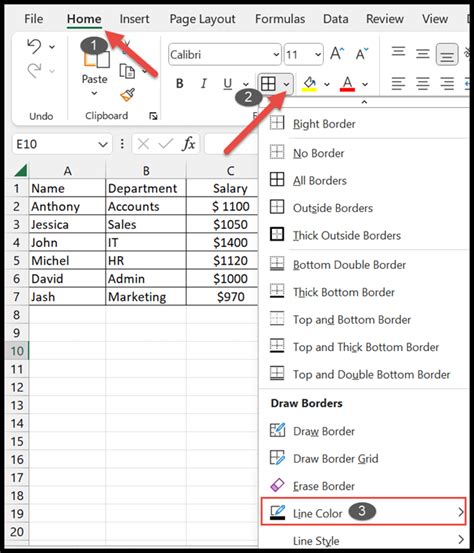Select column B header

tap(146, 171)
